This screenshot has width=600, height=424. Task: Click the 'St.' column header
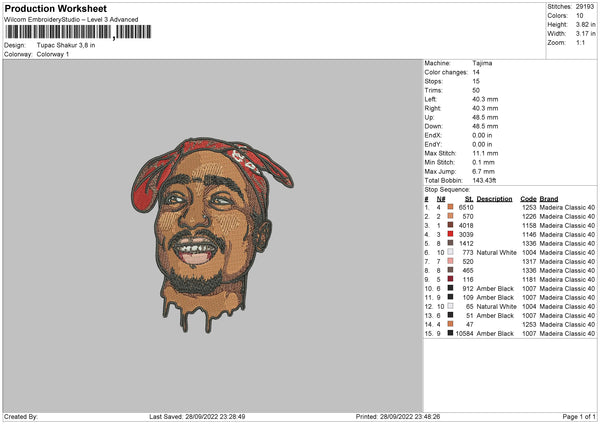coord(469,199)
